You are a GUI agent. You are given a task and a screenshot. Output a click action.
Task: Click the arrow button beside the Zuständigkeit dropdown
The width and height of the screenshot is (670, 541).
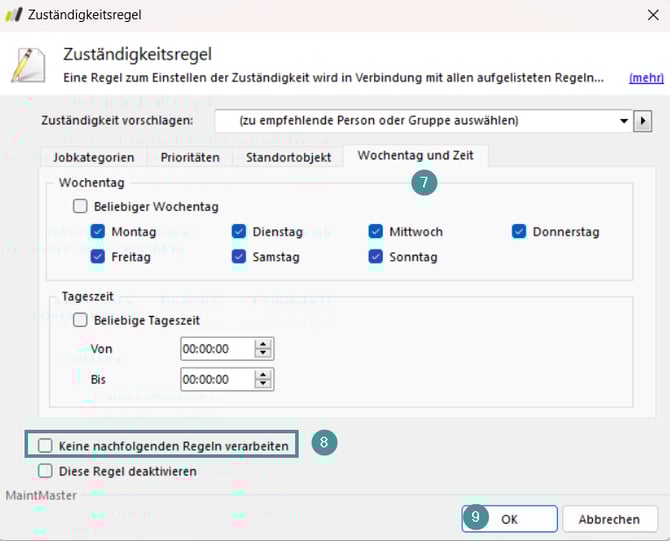[642, 121]
